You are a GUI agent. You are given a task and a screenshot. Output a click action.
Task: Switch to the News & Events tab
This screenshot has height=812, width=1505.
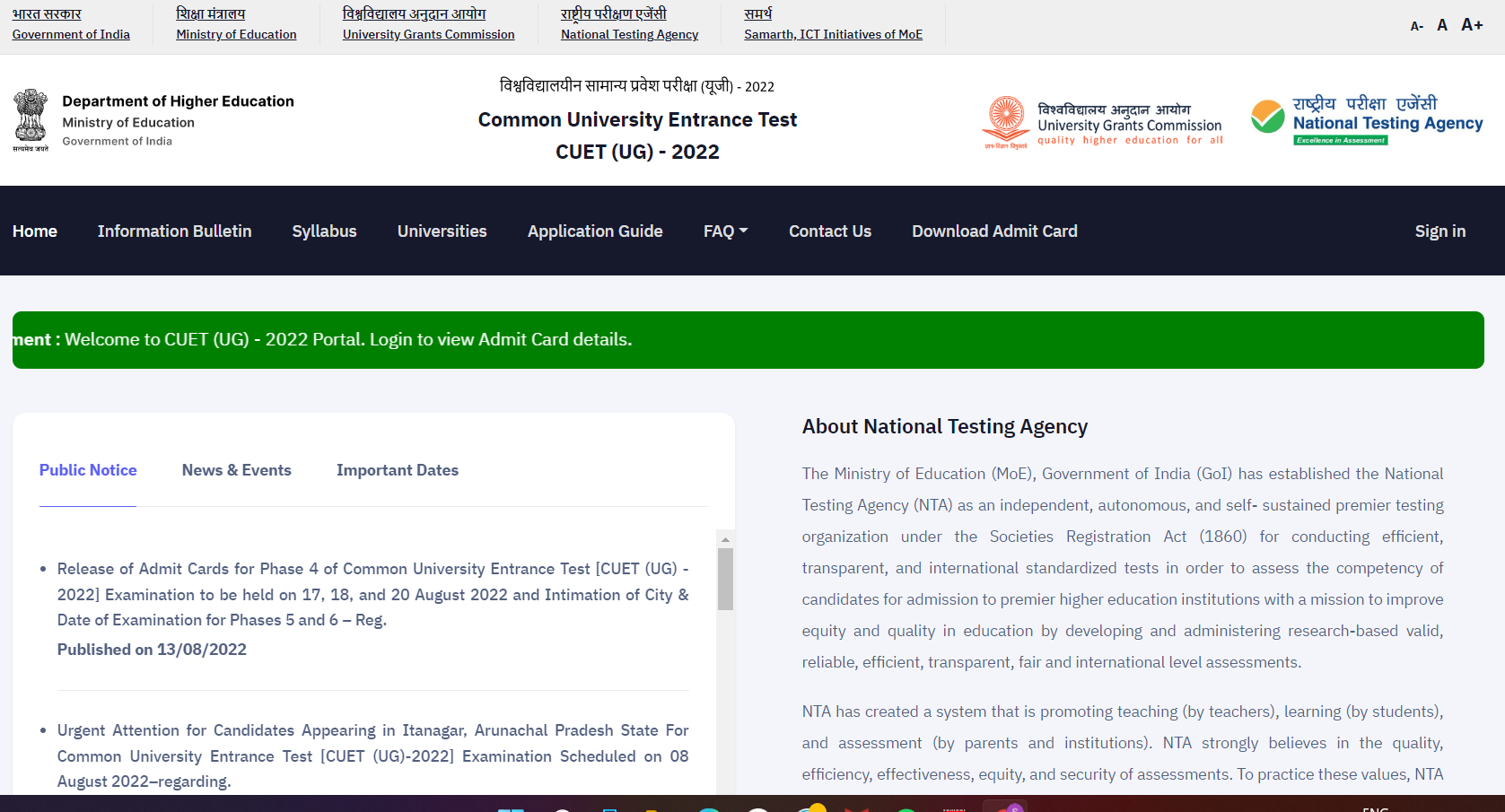click(236, 469)
